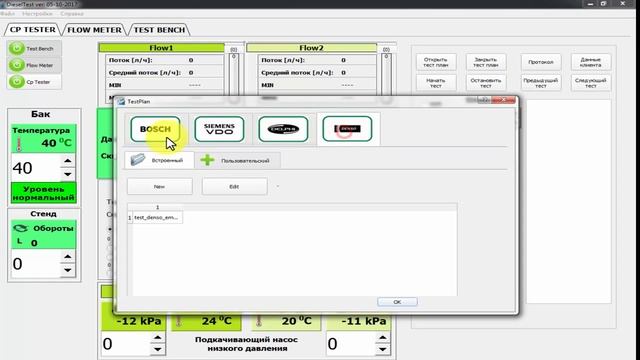The image size is (640, 360).
Task: Minimize the DieselTest main window
Action: pyautogui.click(x=591, y=4)
